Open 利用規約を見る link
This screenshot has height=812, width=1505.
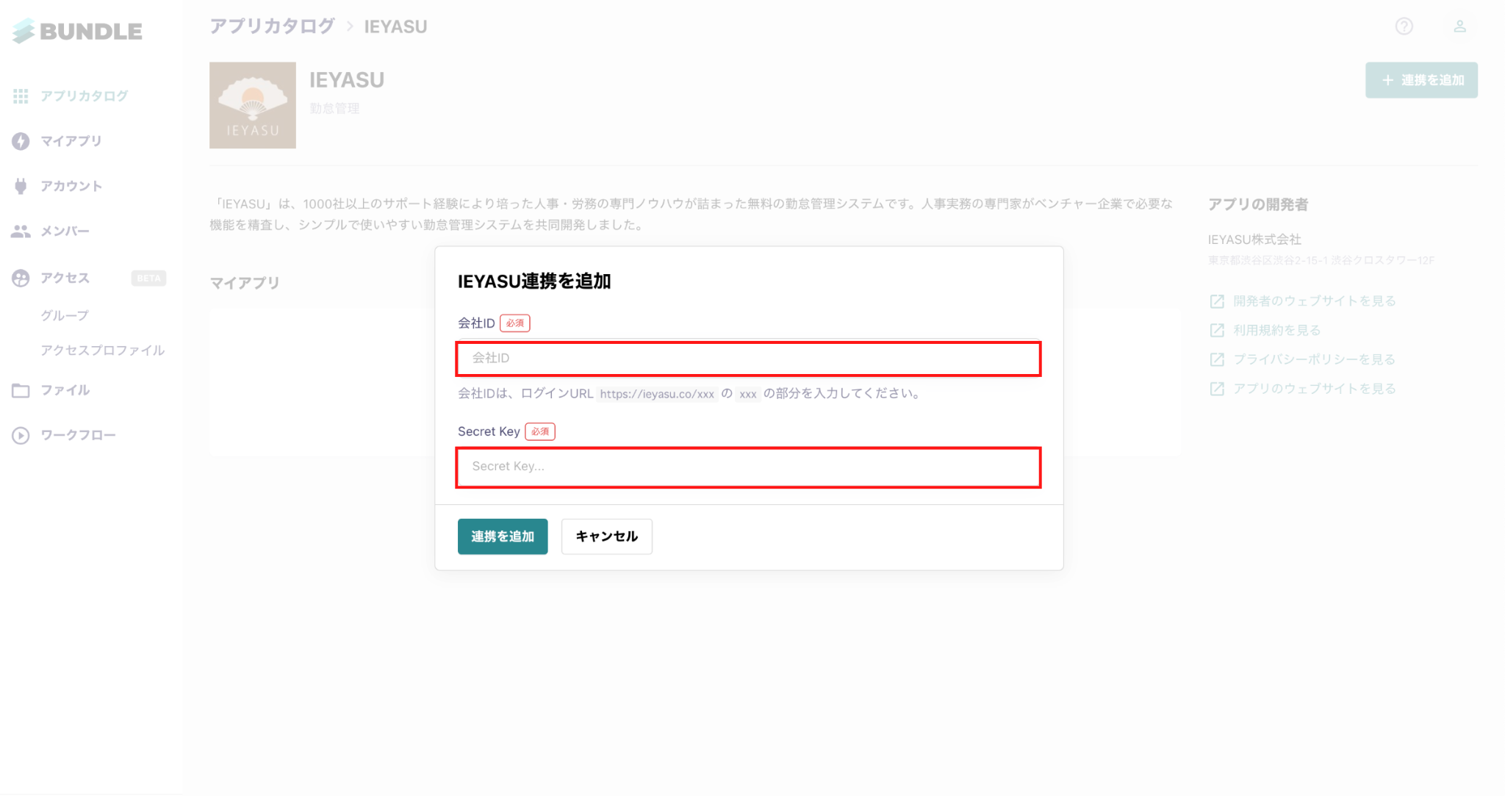click(x=1276, y=331)
